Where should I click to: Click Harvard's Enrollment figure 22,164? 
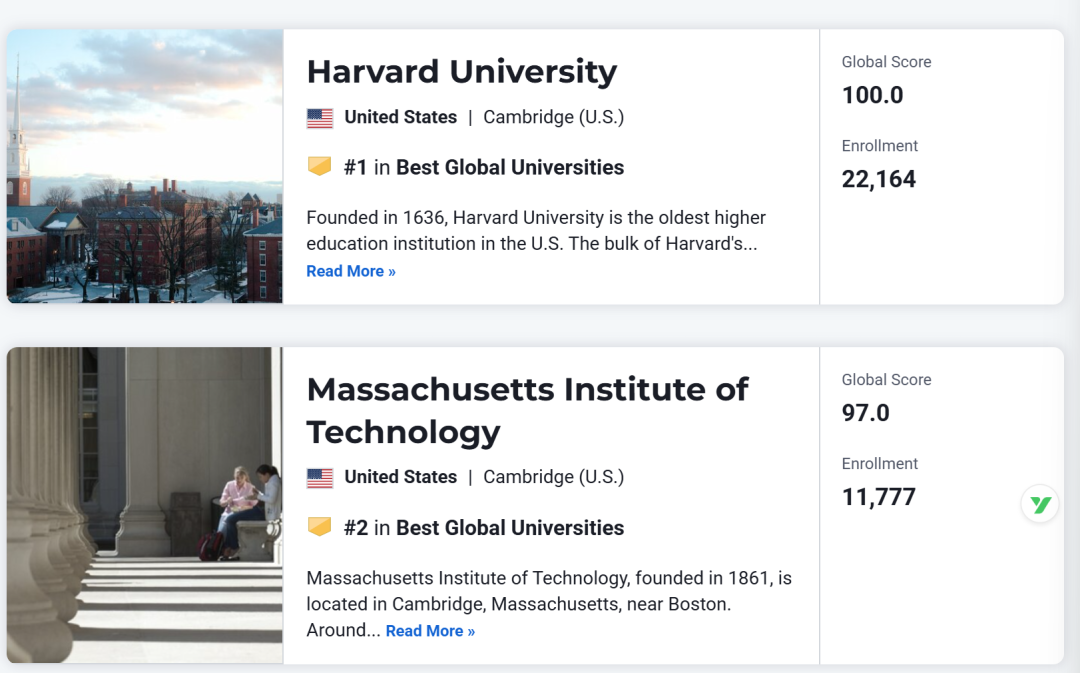coord(878,179)
